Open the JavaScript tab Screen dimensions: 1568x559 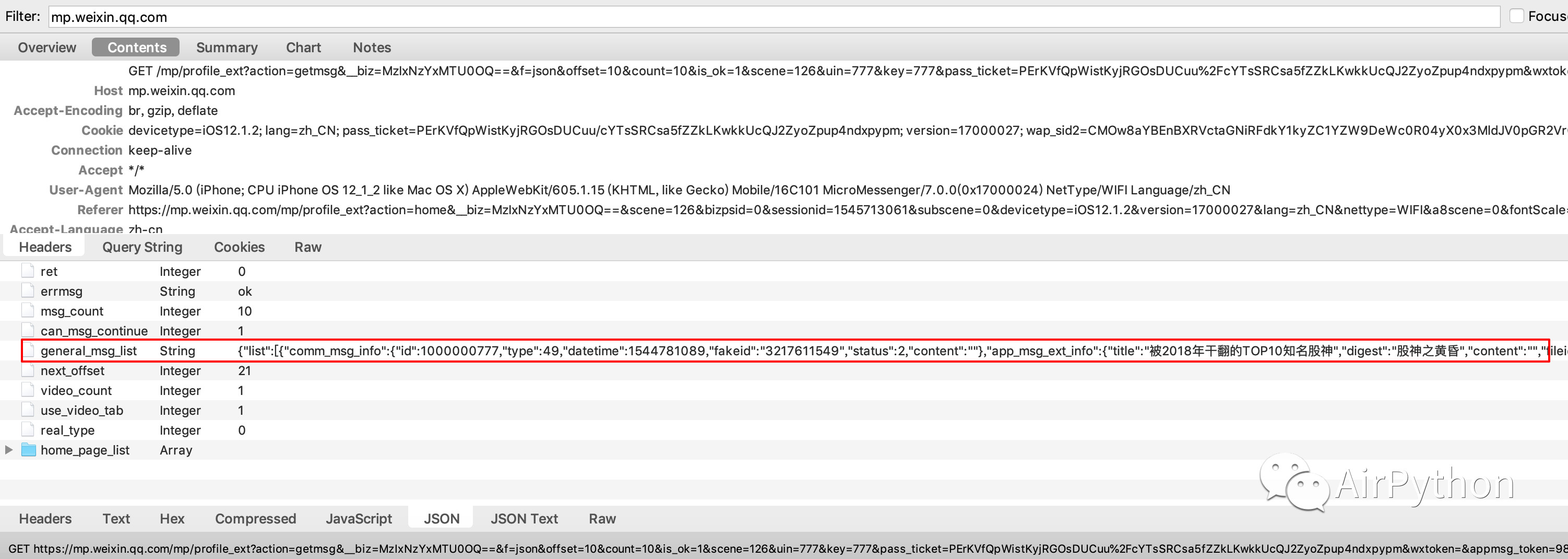[x=359, y=519]
